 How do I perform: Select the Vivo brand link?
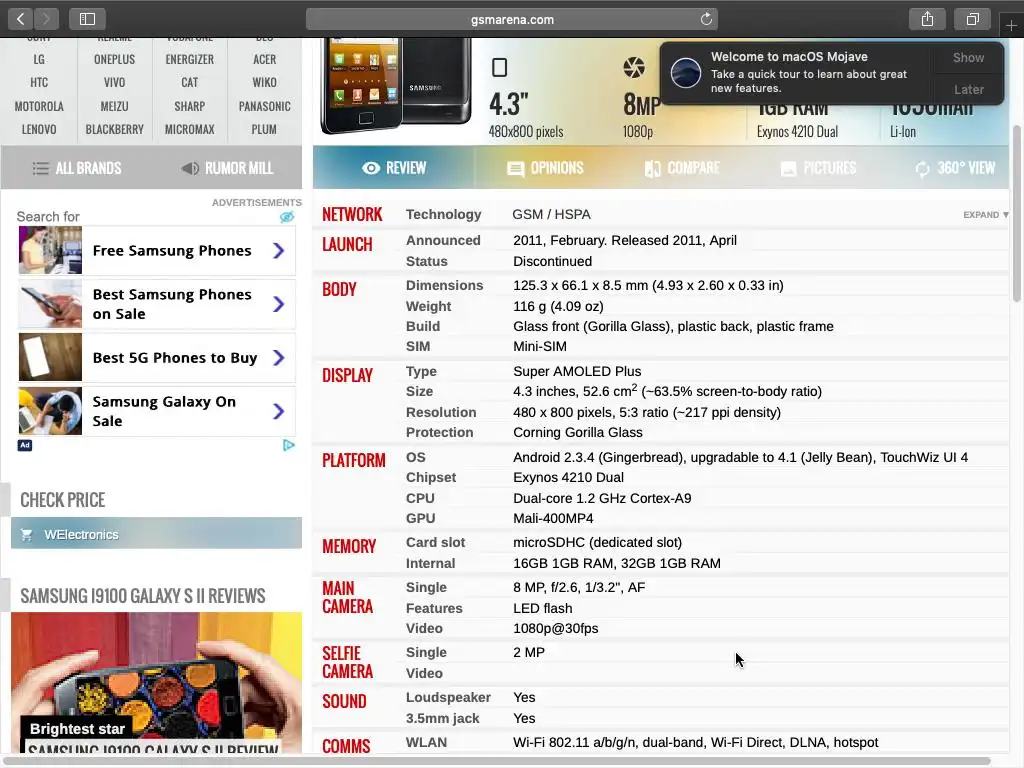pos(114,82)
